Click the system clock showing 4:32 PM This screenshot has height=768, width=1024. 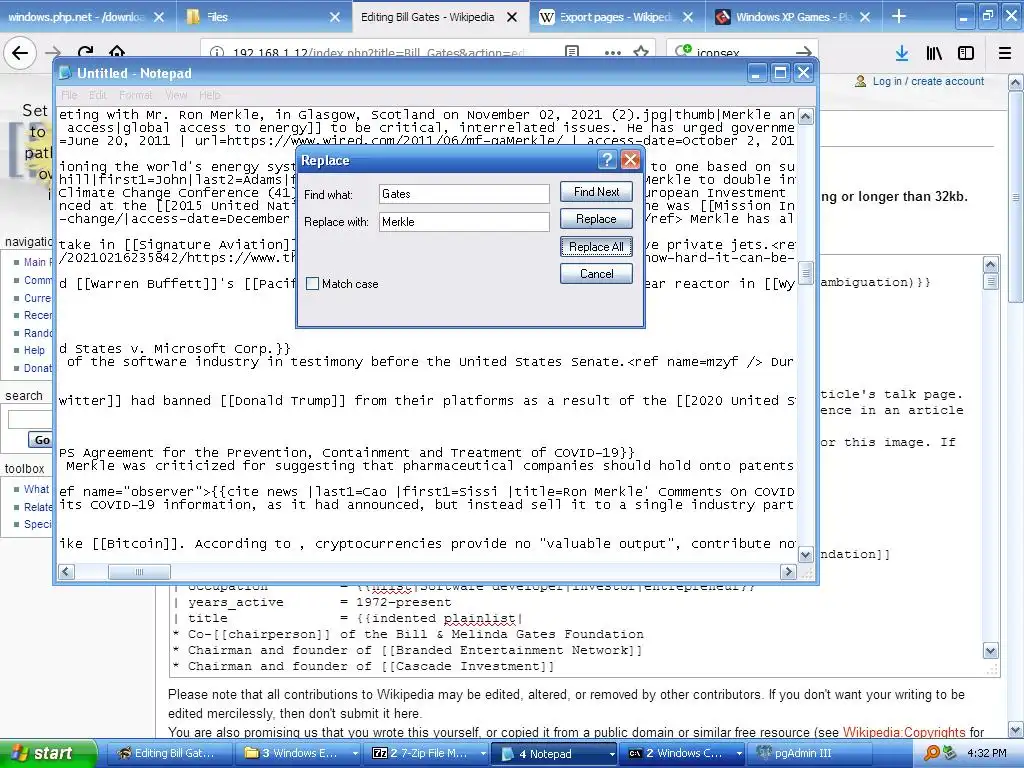987,753
